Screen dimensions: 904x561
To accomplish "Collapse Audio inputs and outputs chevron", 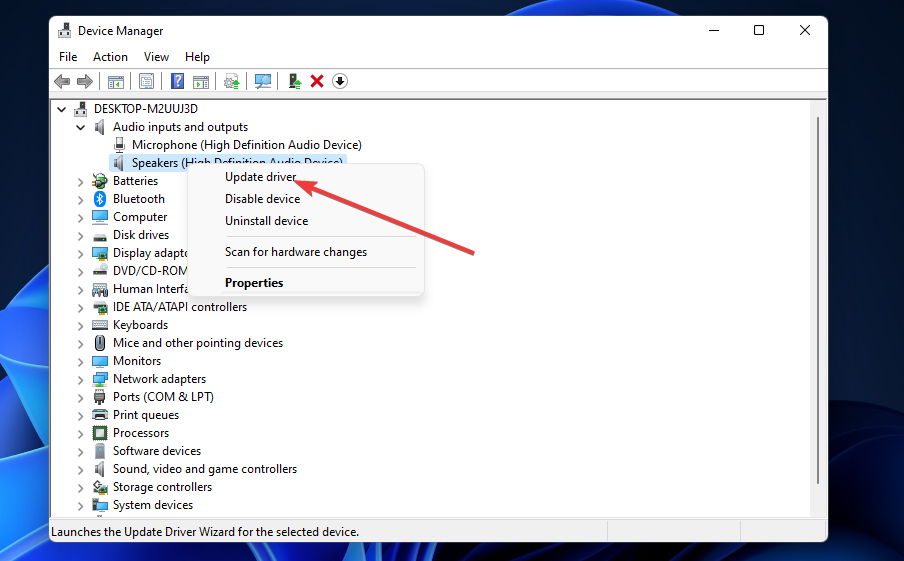I will click(81, 127).
